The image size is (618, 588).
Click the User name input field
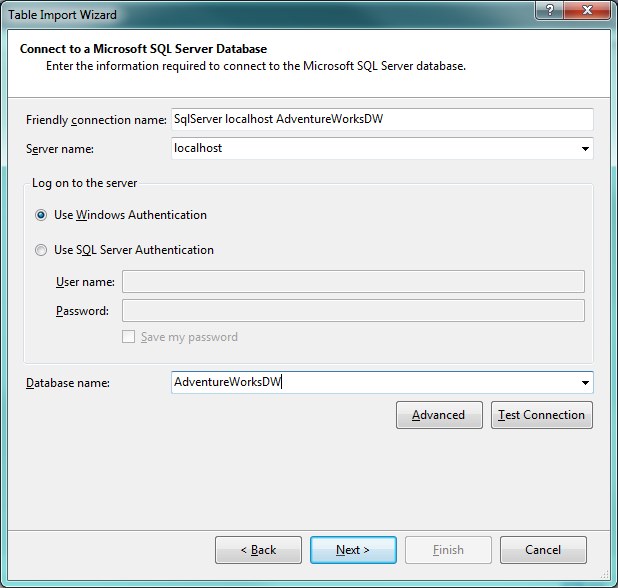click(x=353, y=282)
